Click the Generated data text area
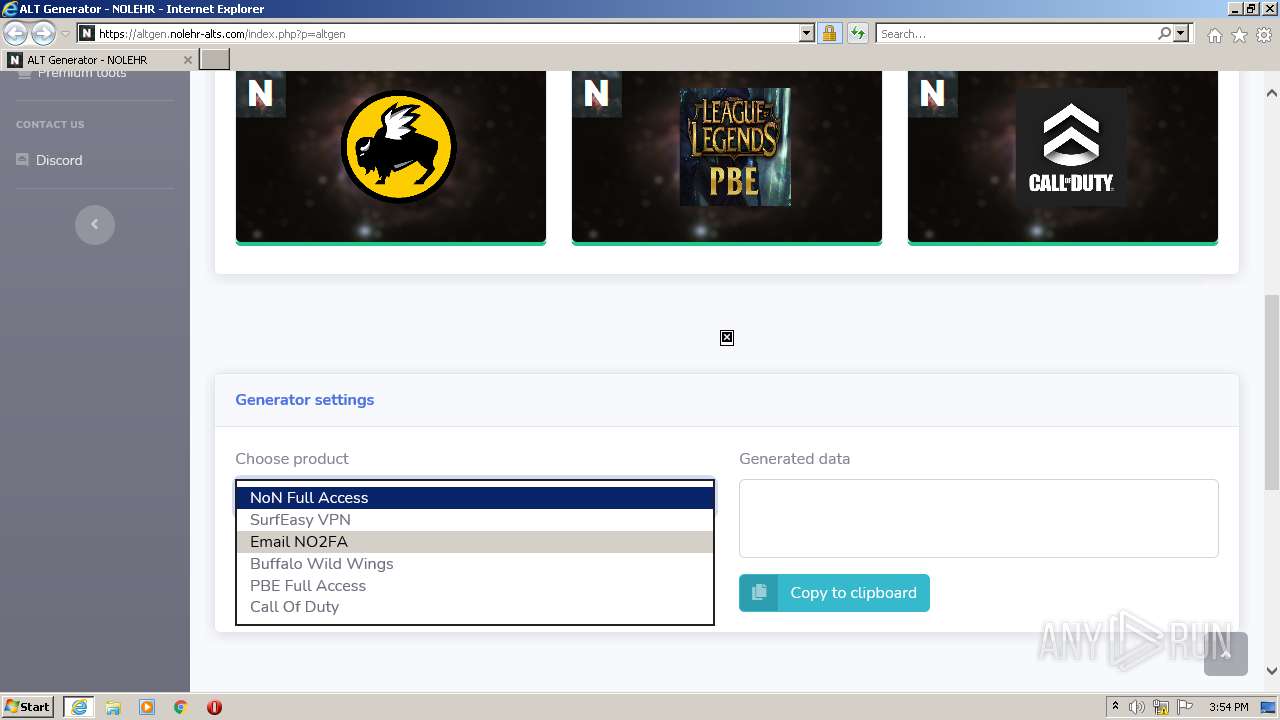 [979, 518]
